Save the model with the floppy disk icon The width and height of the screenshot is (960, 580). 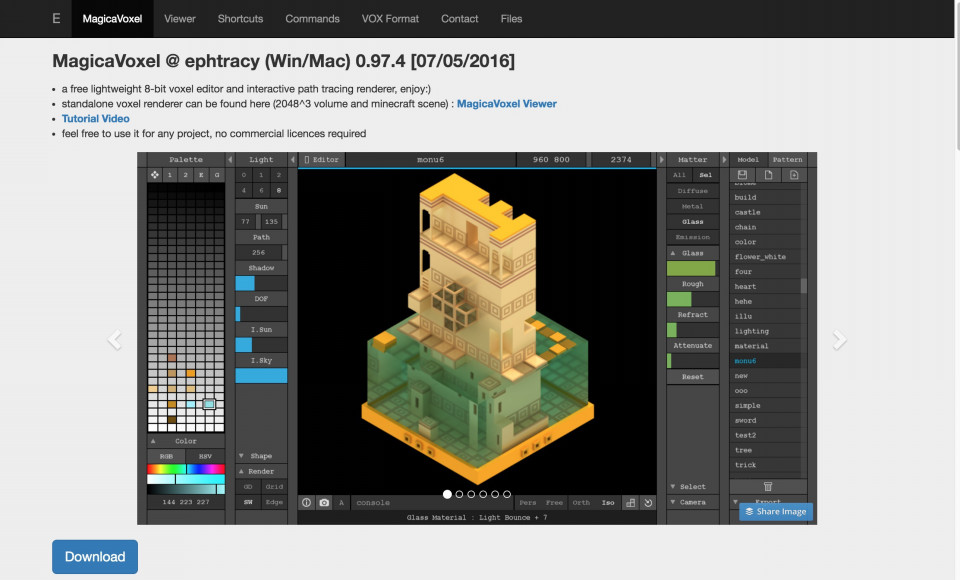(743, 175)
